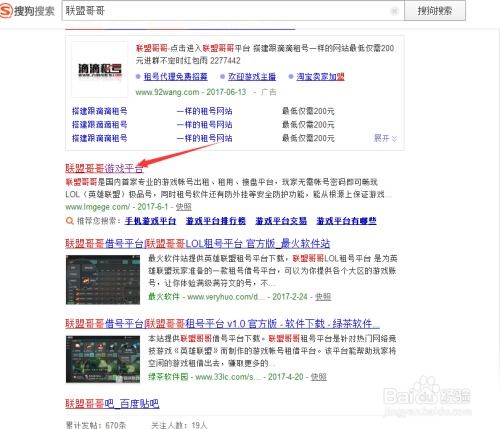Open the 联盟哥哥游戏平台 result title
This screenshot has width=500, height=429.
click(x=104, y=169)
